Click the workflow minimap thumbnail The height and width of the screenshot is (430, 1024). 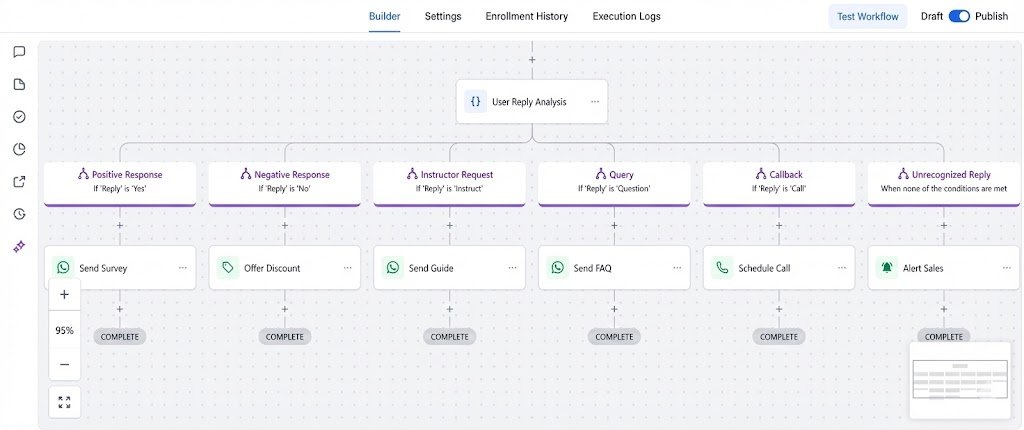pos(960,380)
